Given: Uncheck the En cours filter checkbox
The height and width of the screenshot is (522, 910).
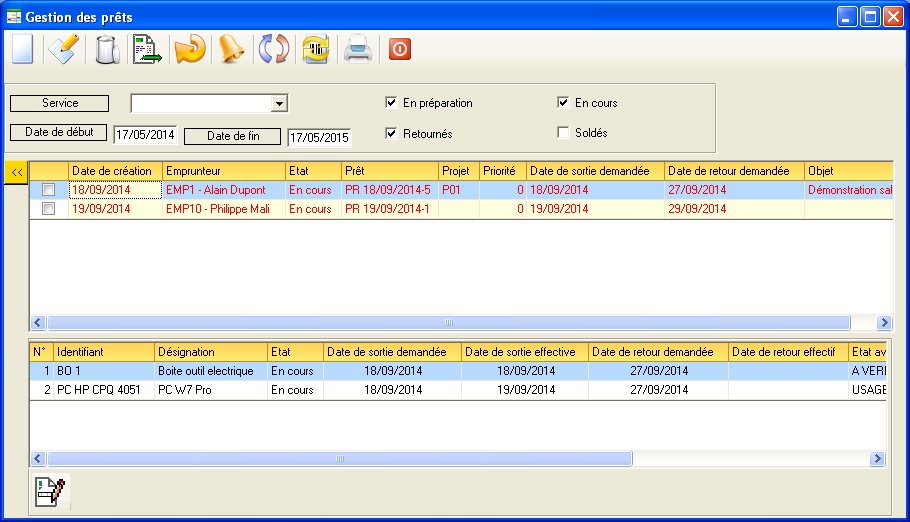Looking at the screenshot, I should tap(563, 102).
